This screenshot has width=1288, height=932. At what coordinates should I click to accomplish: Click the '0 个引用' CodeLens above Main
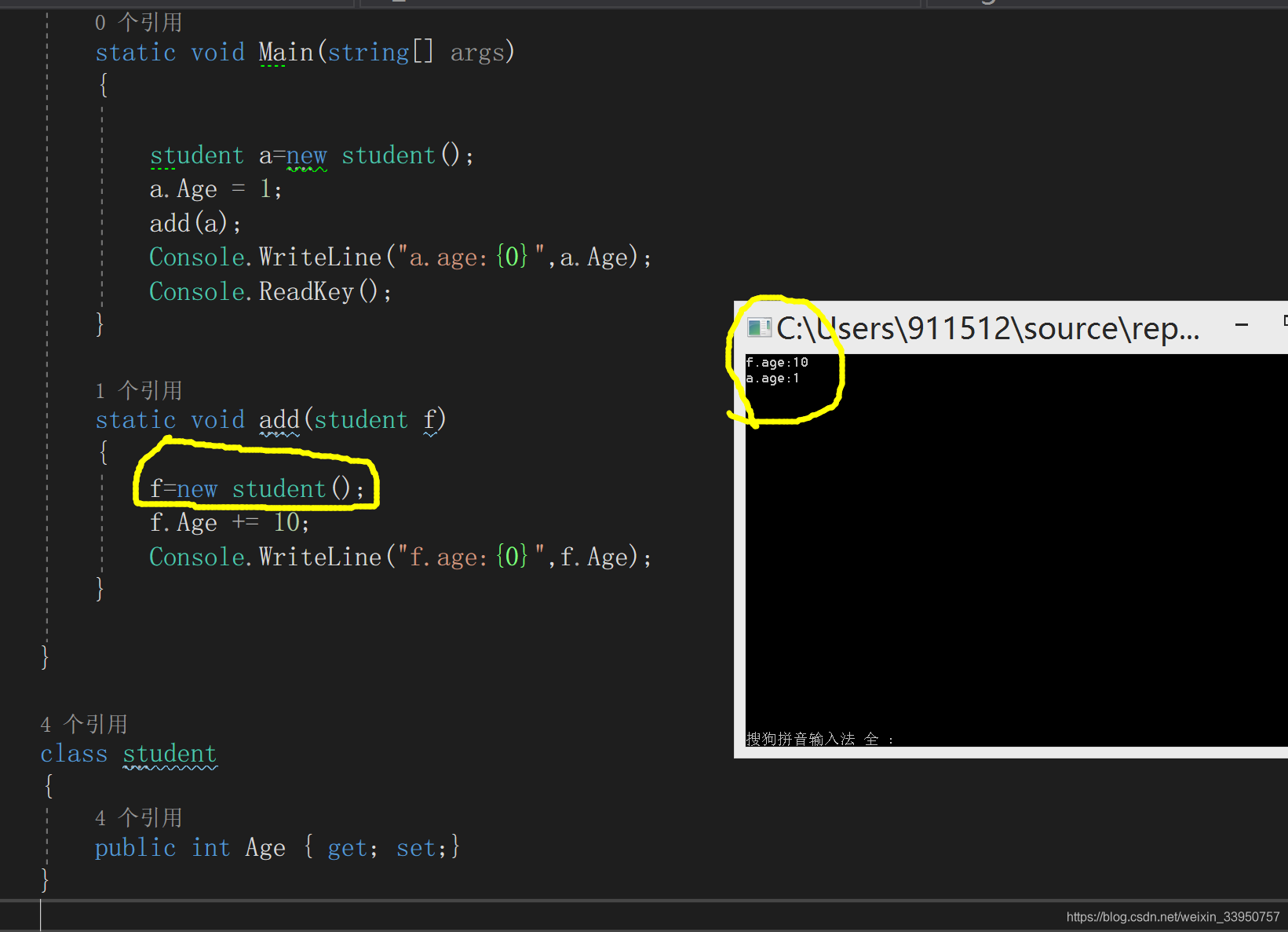click(138, 22)
